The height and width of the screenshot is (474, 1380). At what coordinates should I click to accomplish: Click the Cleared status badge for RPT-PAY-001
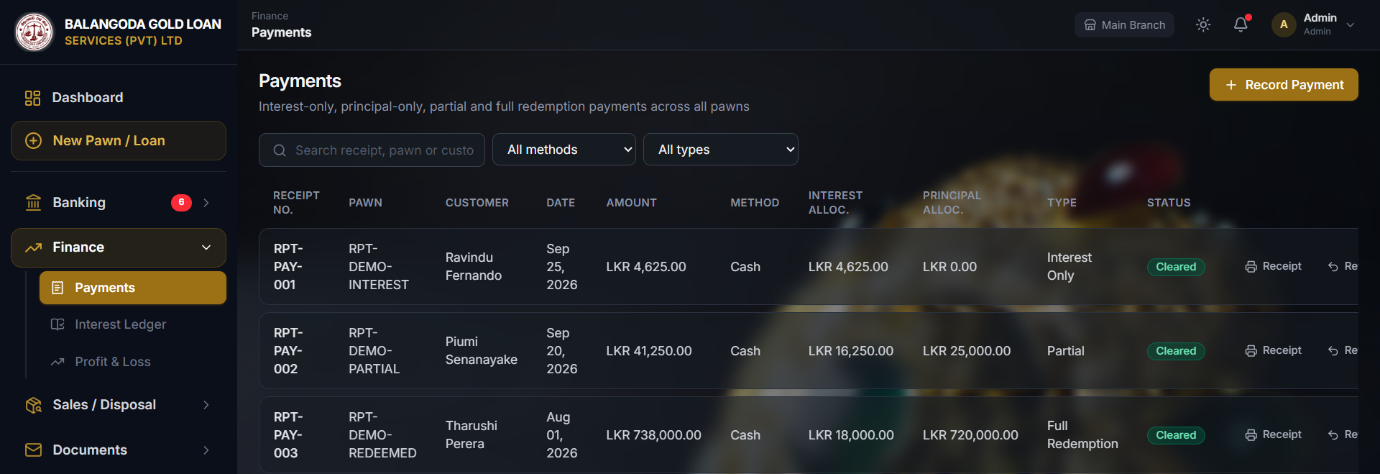[x=1176, y=267]
